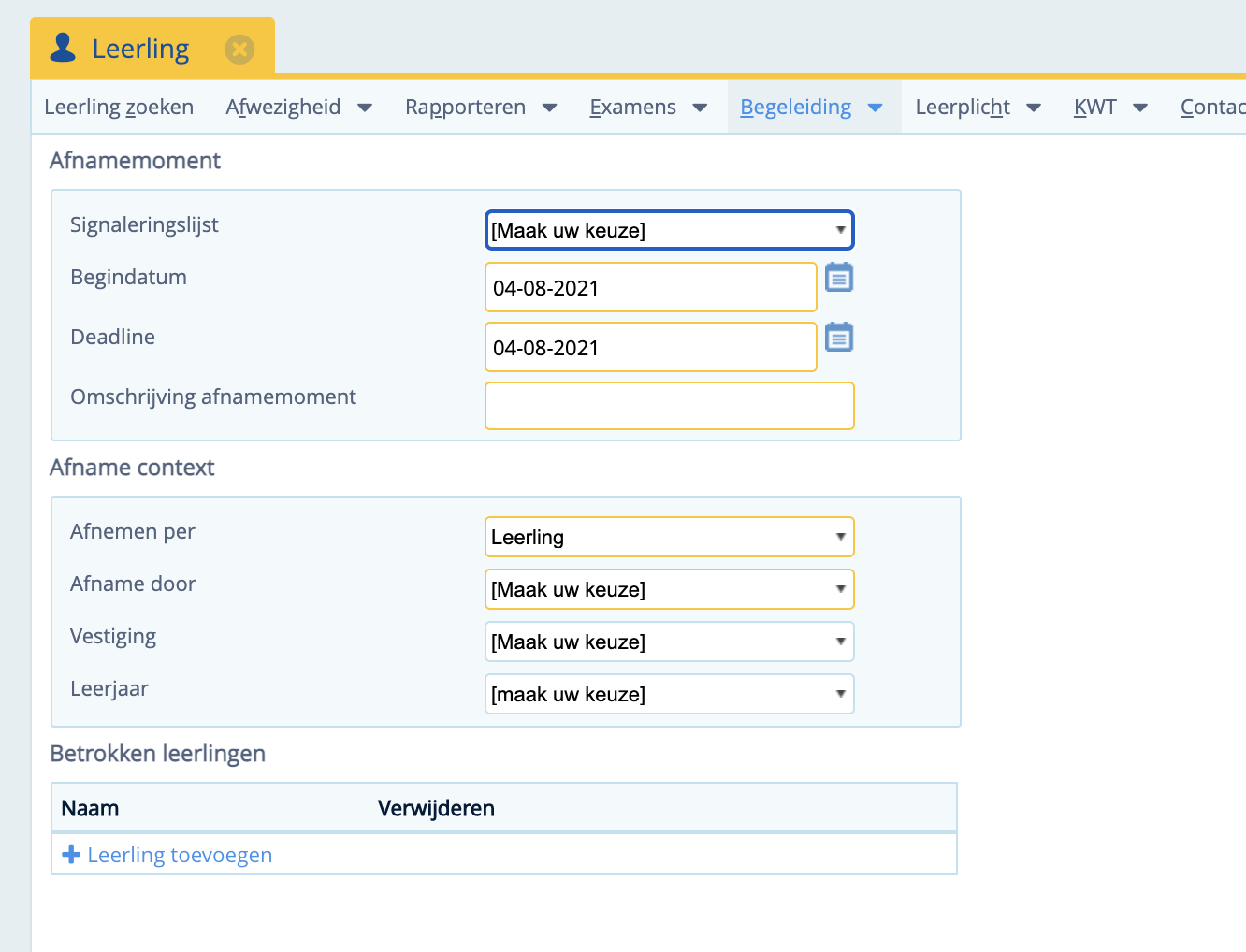This screenshot has width=1246, height=952.
Task: Click the Naam column header
Action: click(90, 808)
